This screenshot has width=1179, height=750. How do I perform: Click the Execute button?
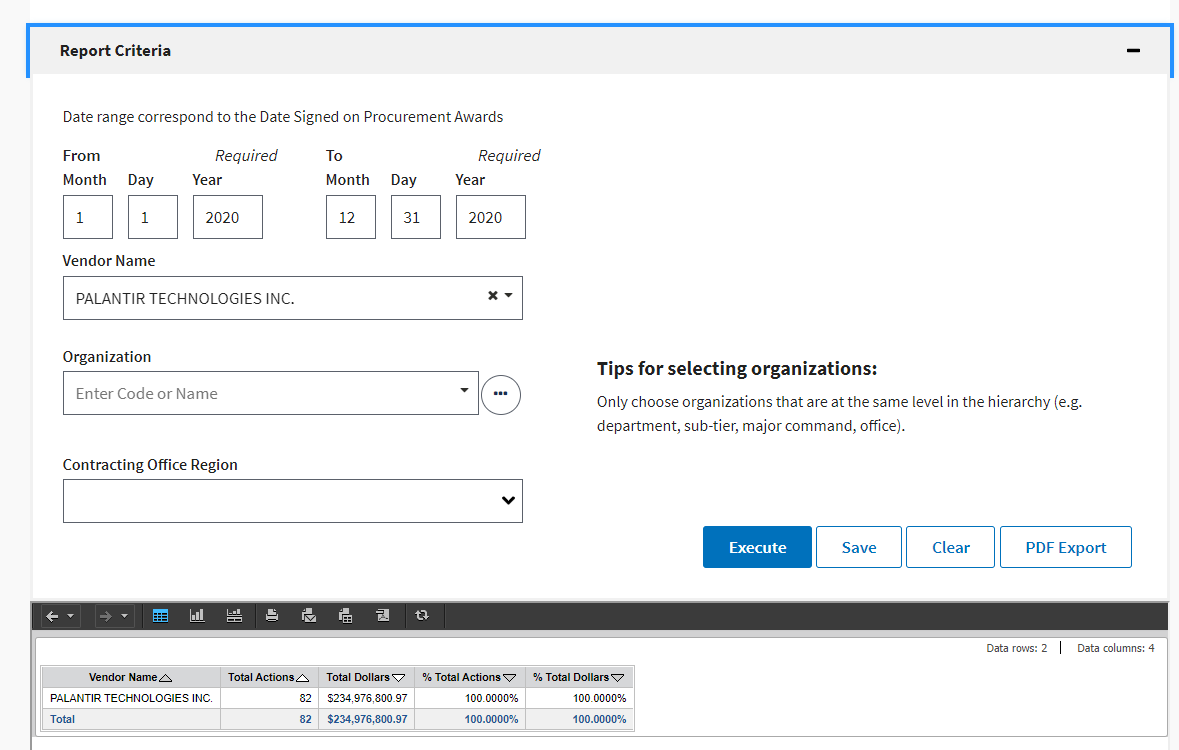(757, 547)
